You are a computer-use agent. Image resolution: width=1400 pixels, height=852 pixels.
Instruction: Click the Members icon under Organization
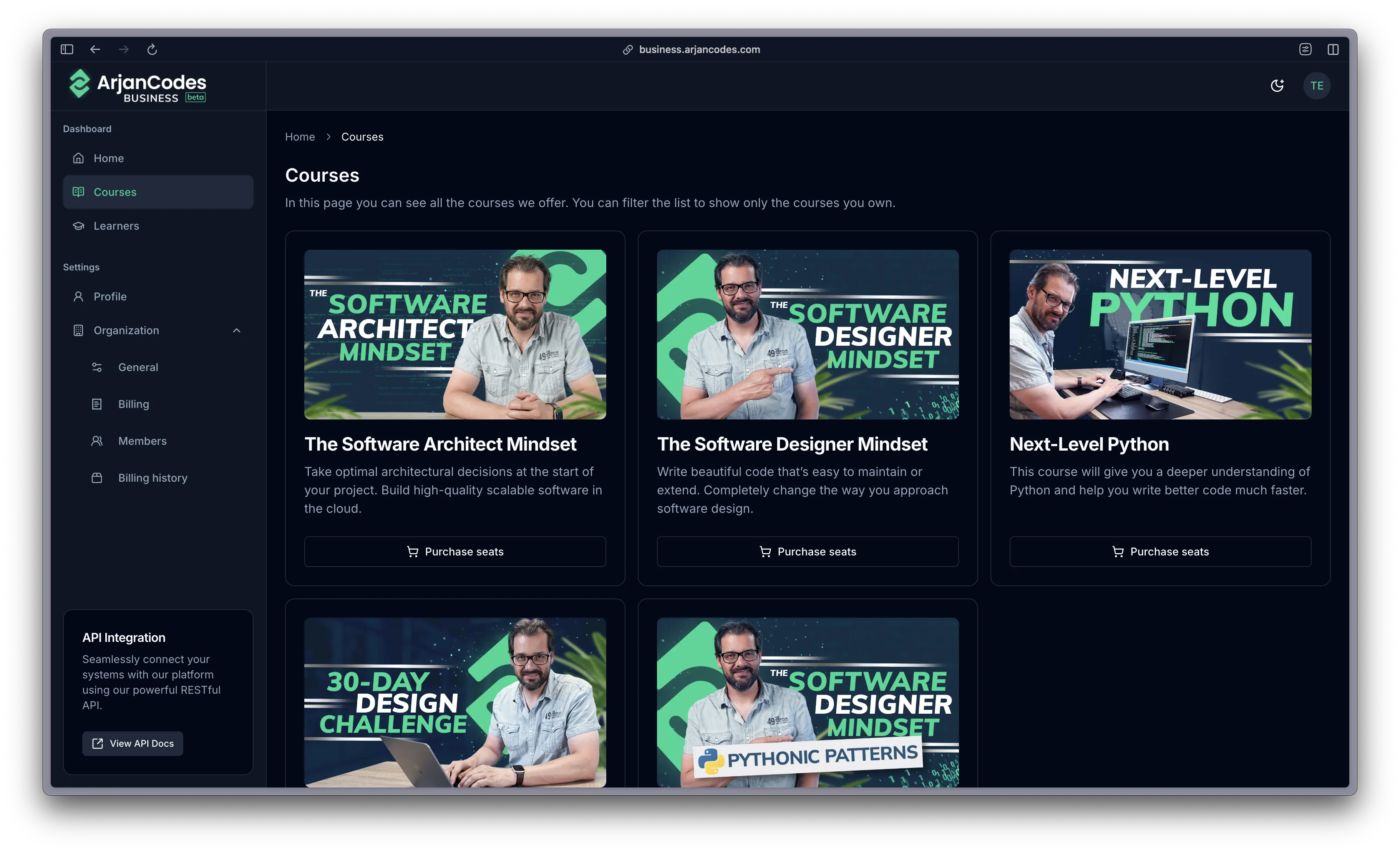point(97,441)
